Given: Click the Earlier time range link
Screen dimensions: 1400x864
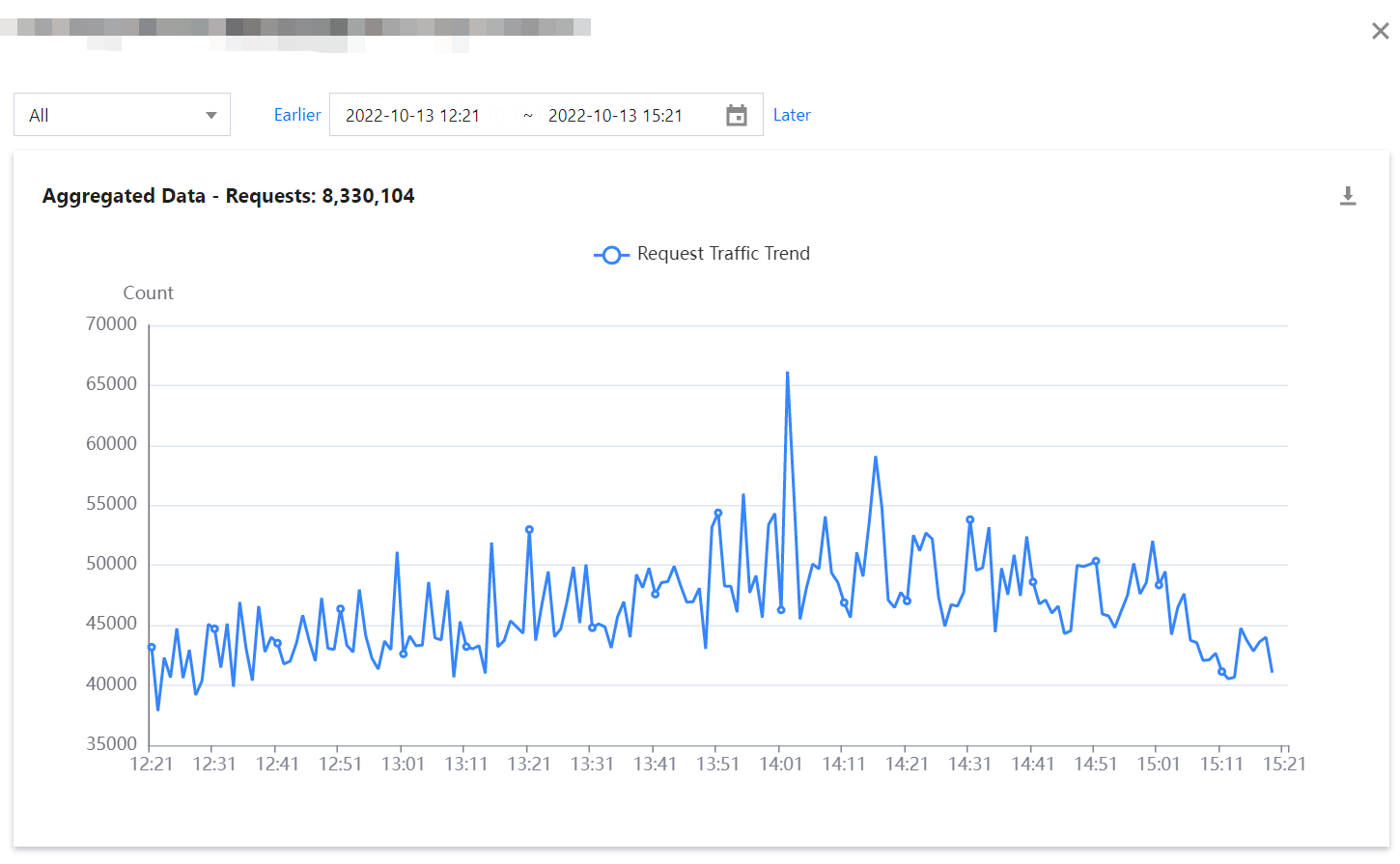Looking at the screenshot, I should pos(296,115).
